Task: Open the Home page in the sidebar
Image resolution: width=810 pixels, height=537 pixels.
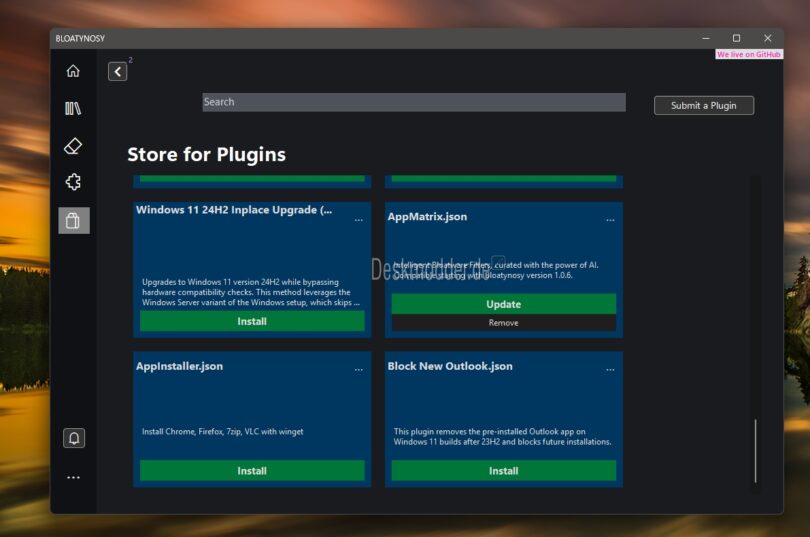Action: coord(73,70)
